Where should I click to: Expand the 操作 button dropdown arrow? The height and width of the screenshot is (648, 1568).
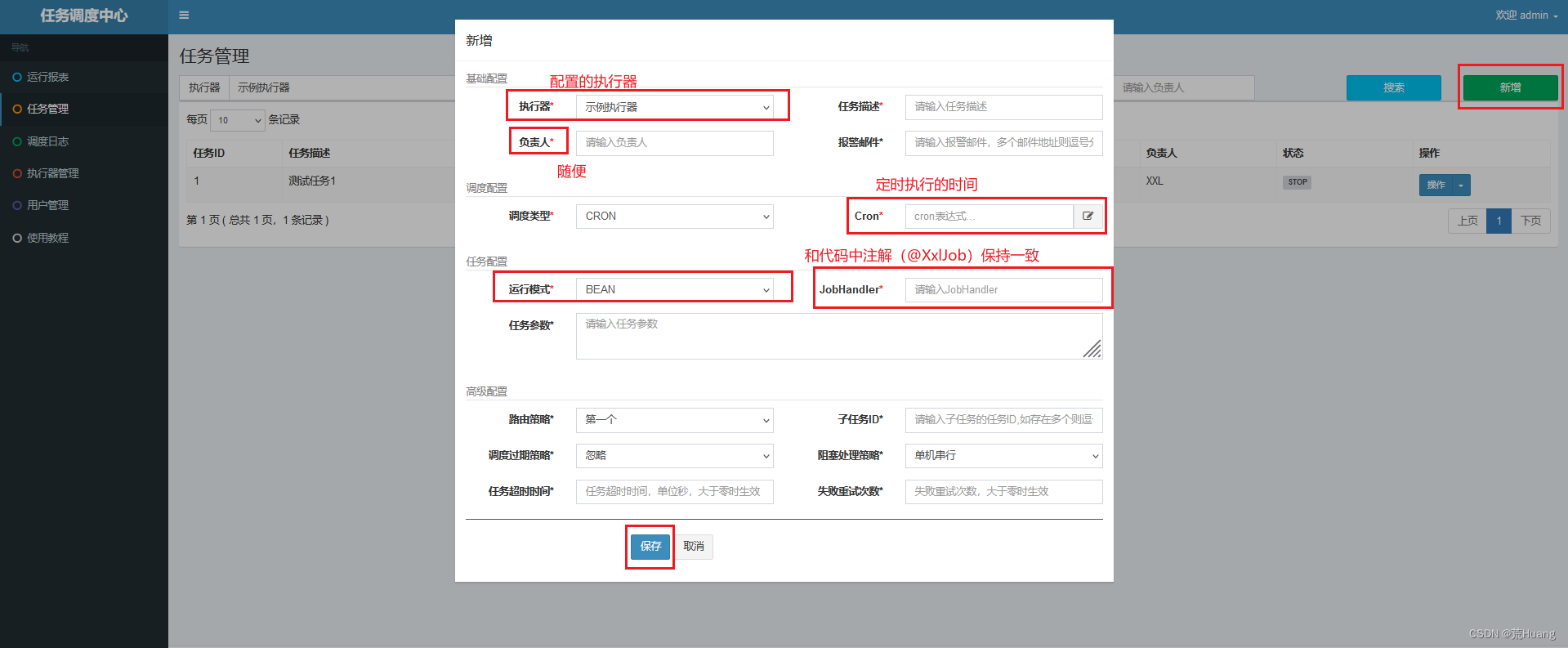pos(1461,185)
